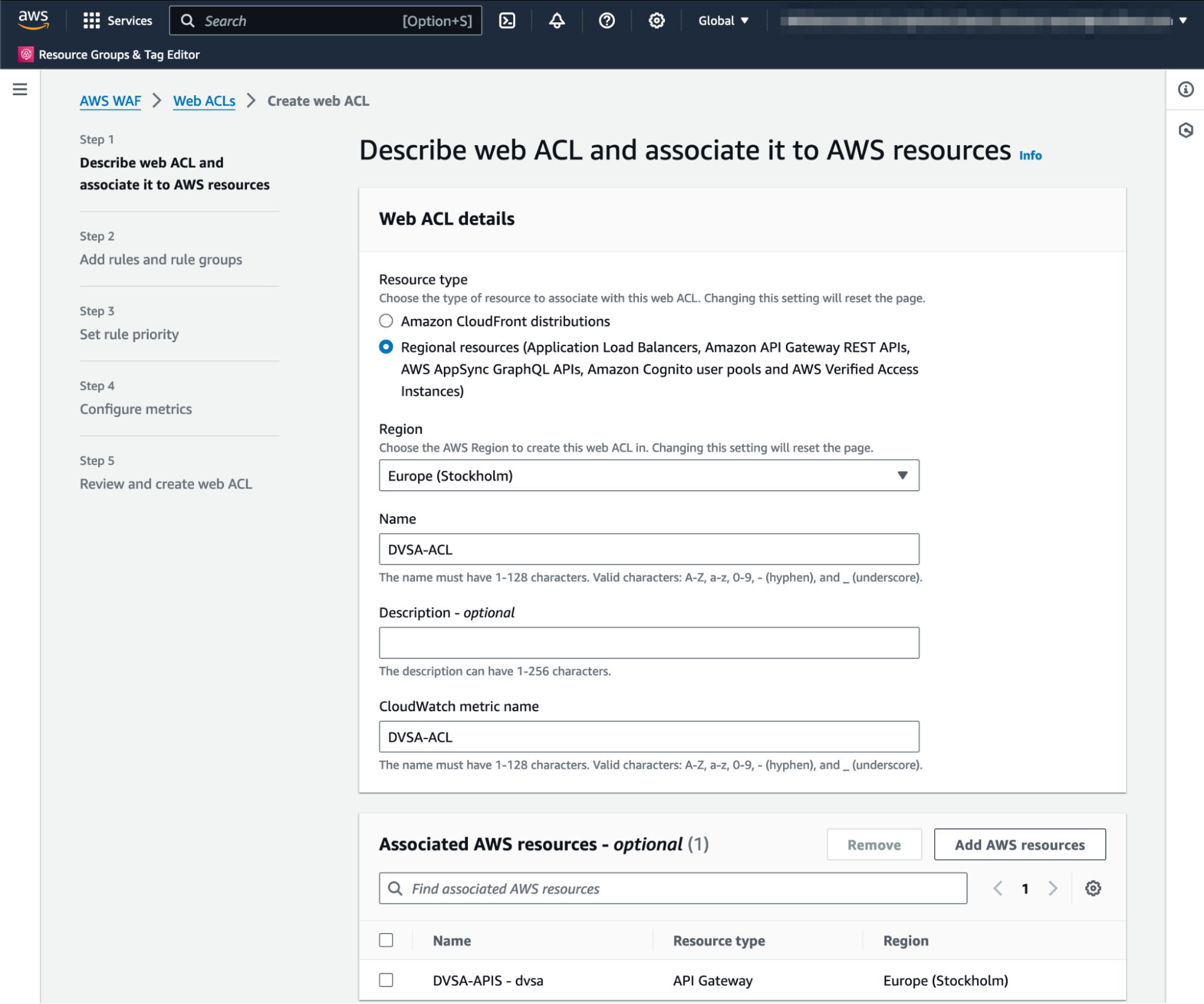Expand the account menu dropdown arrow
Image resolution: width=1204 pixels, height=1004 pixels.
pos(1183,20)
